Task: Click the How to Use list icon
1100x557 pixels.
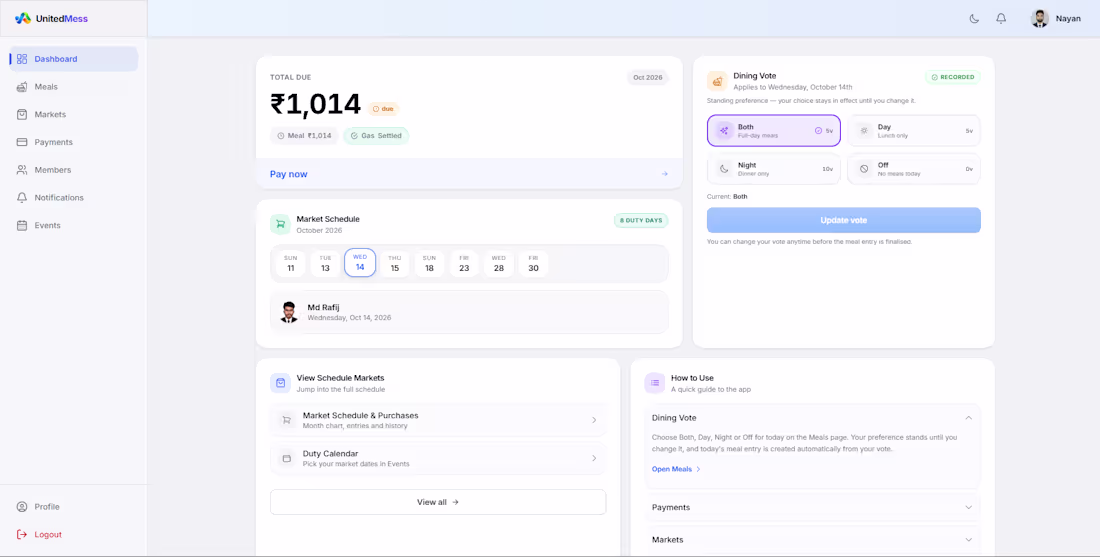Action: coord(655,383)
